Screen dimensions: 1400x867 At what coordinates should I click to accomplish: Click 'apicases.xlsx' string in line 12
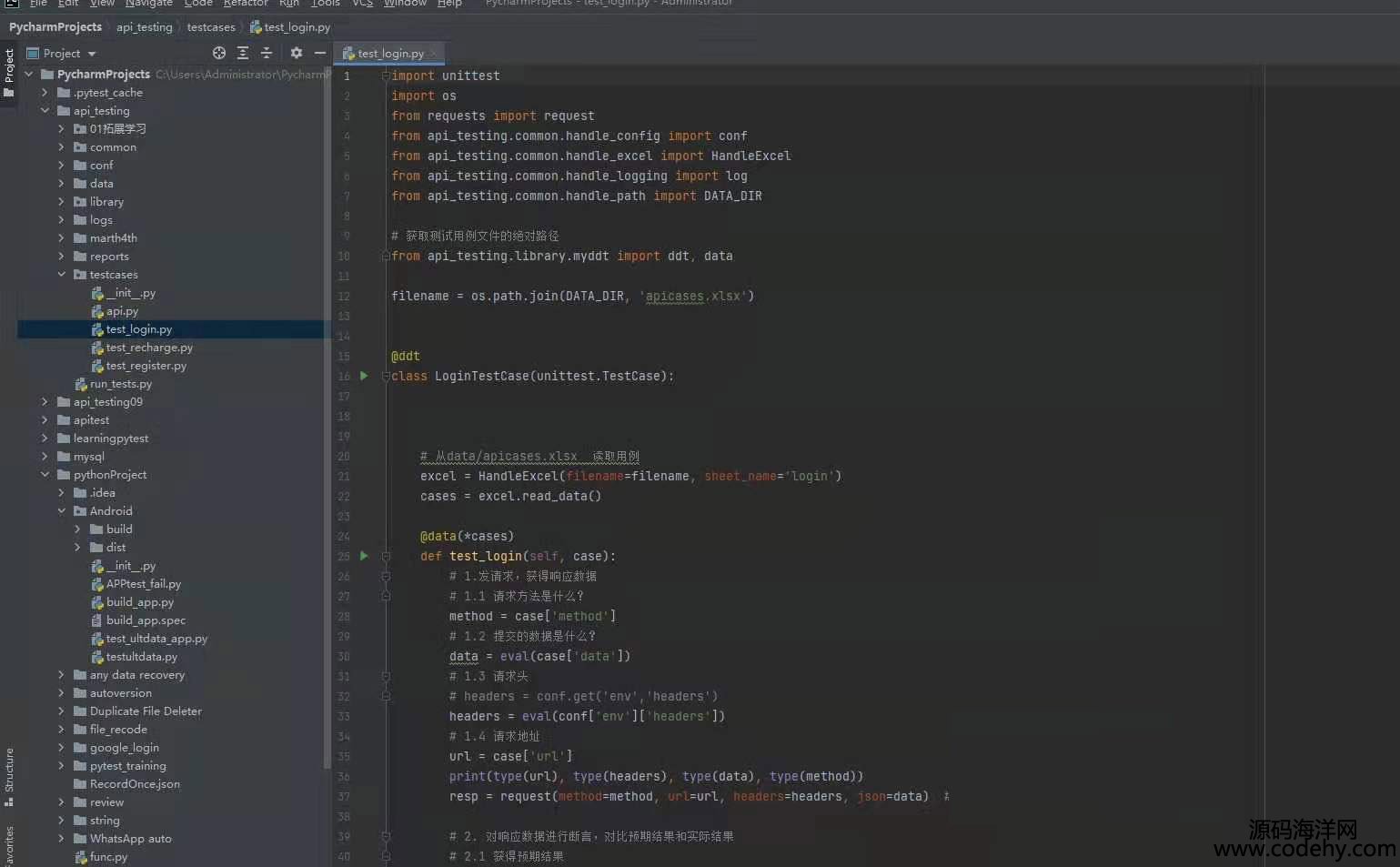[696, 297]
